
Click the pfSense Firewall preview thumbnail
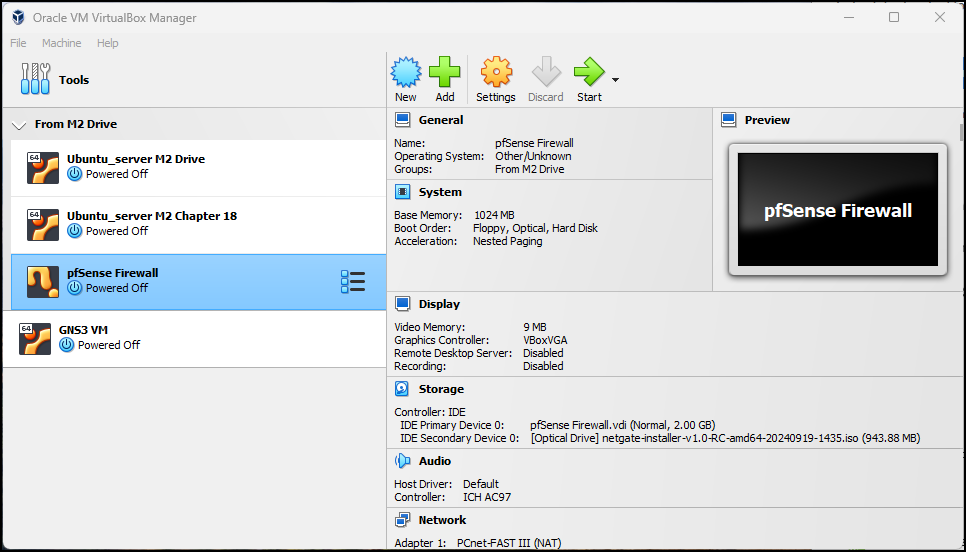pos(838,209)
